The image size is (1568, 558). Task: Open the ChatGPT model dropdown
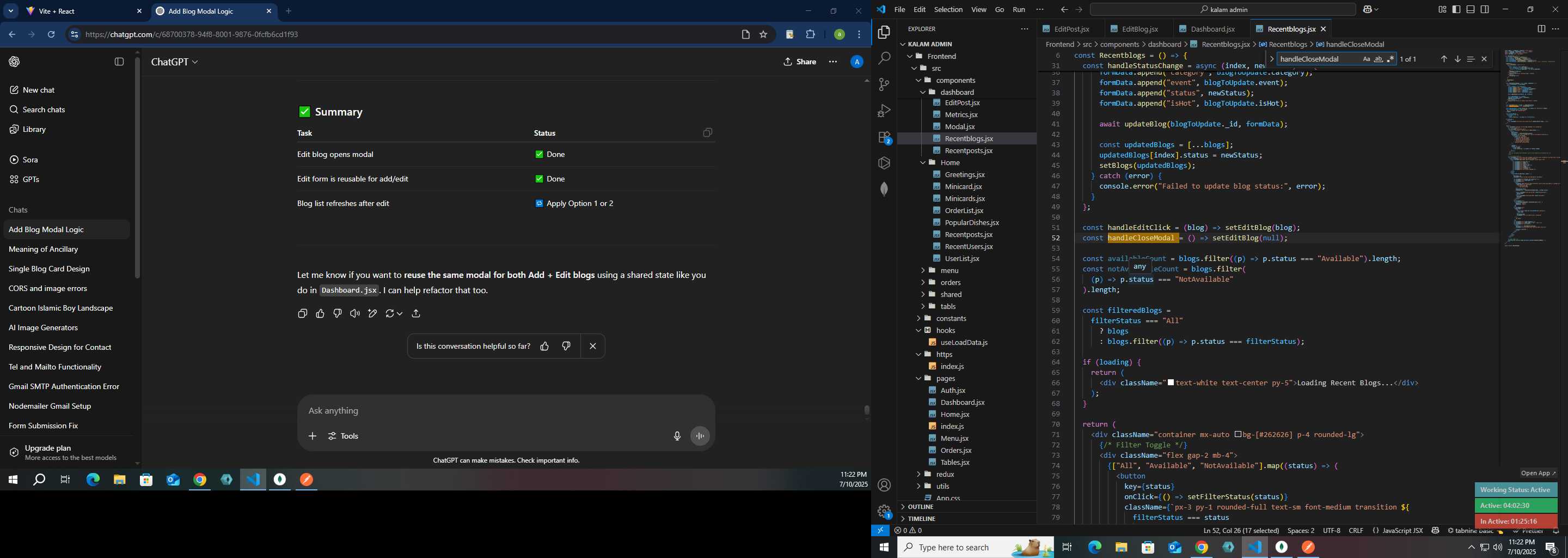coord(175,62)
